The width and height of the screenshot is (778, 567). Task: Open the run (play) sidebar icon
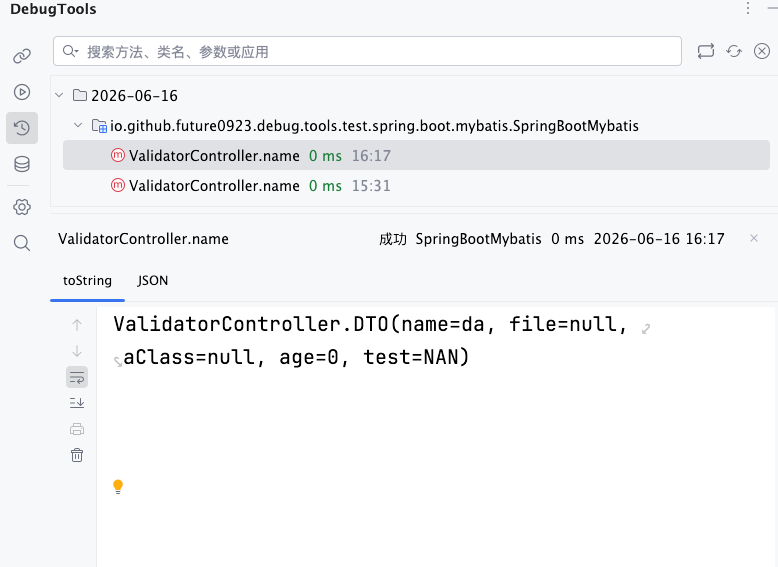pyautogui.click(x=22, y=92)
